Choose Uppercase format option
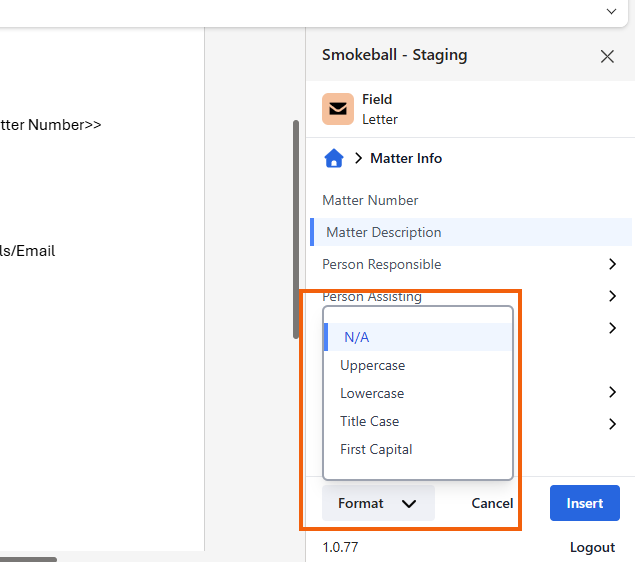The width and height of the screenshot is (635, 562). tap(372, 365)
